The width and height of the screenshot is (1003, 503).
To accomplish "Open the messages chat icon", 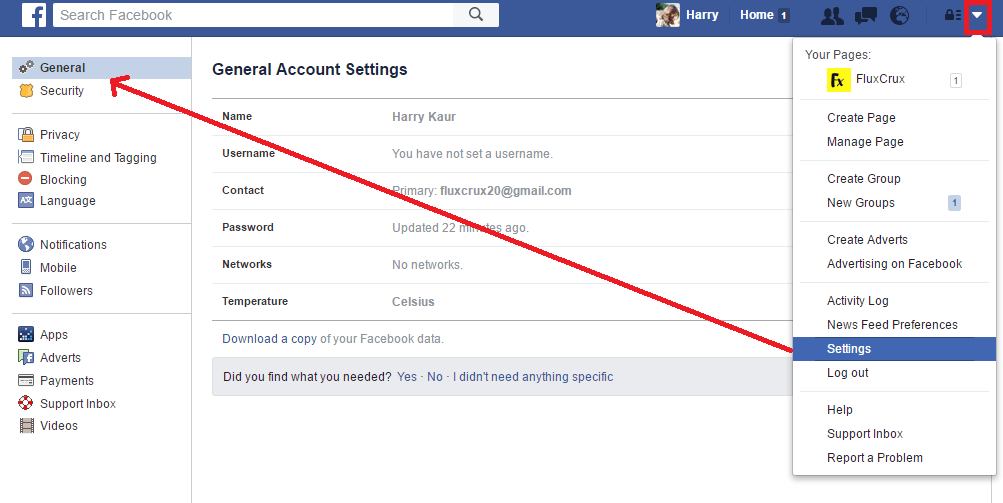I will [864, 15].
